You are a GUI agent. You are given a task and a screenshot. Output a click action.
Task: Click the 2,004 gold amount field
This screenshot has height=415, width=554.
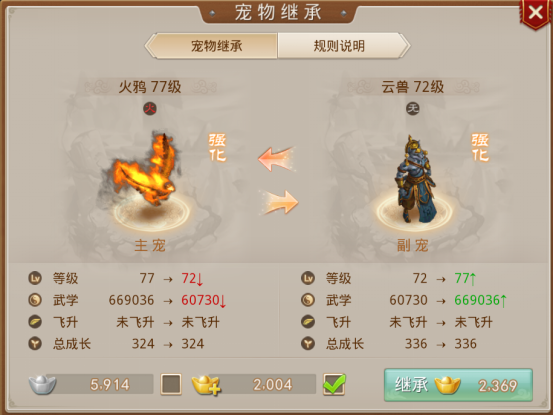pos(265,384)
